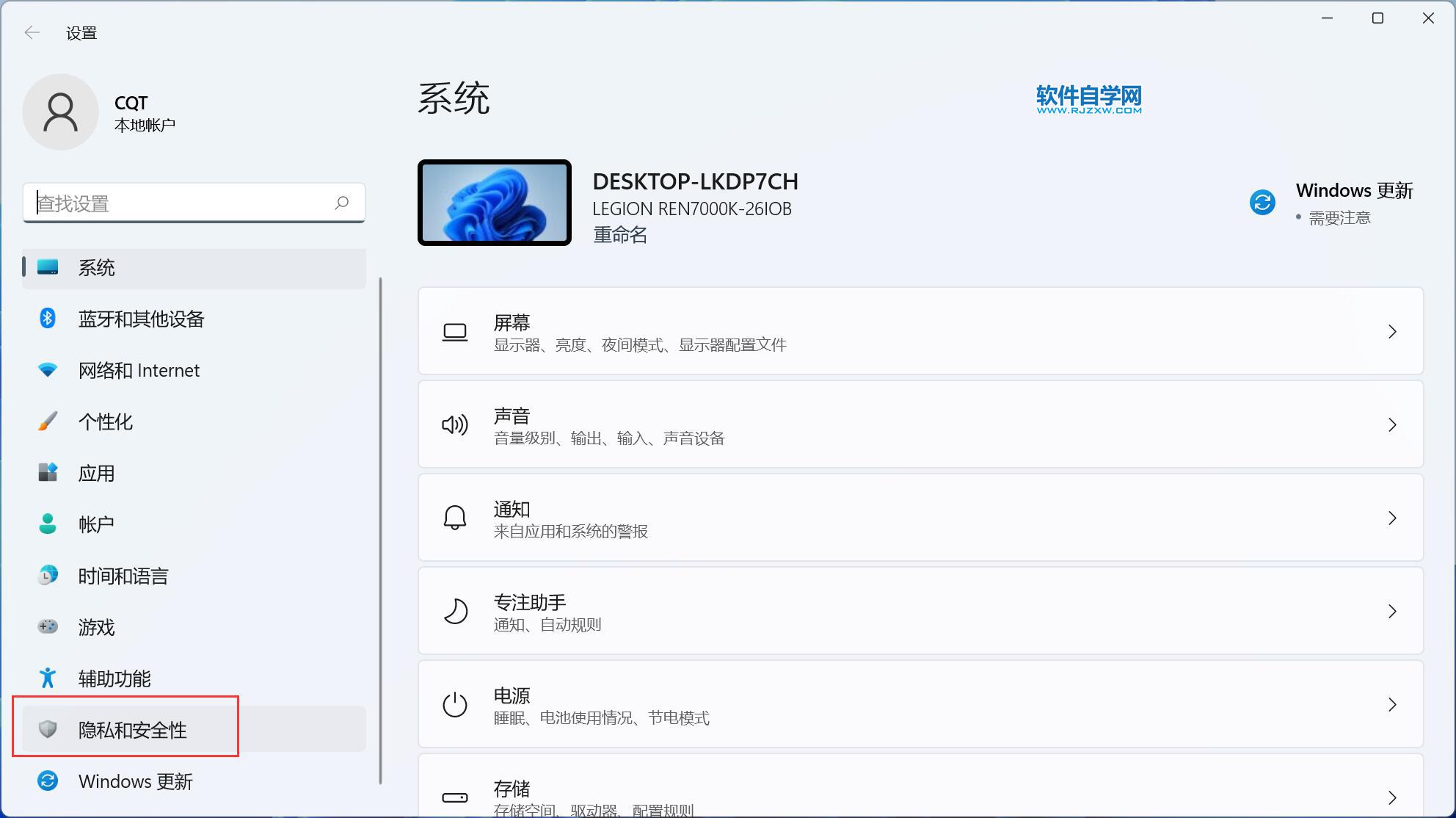The width and height of the screenshot is (1456, 818).
Task: Click the Bluetooth icon in sidebar
Action: click(48, 319)
